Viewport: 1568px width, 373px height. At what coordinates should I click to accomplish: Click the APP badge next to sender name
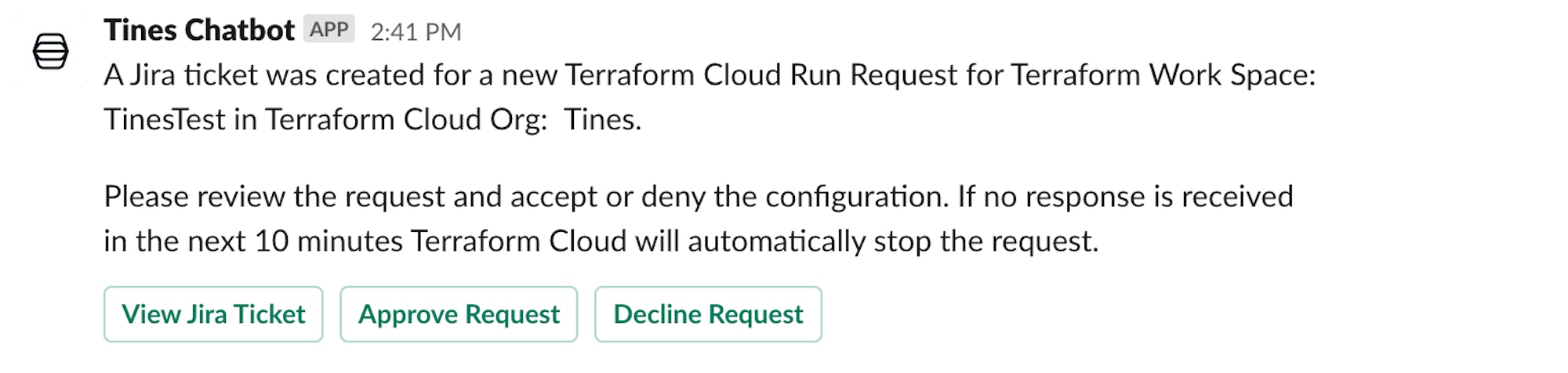coord(329,29)
